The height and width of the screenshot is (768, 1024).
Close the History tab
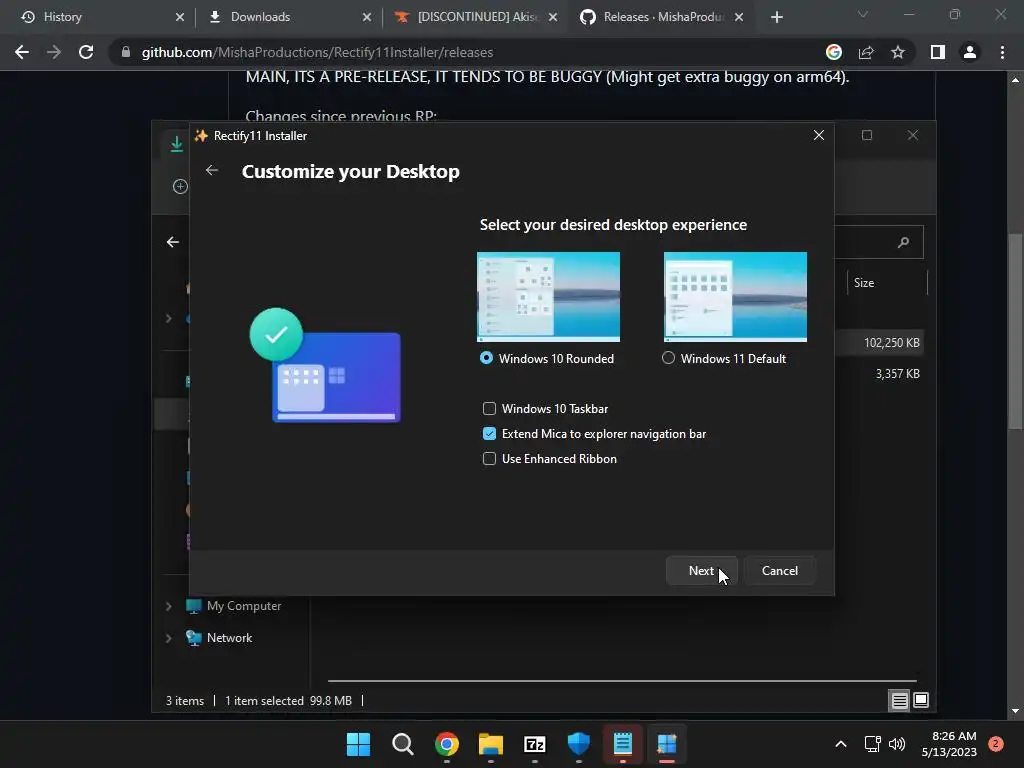point(180,17)
